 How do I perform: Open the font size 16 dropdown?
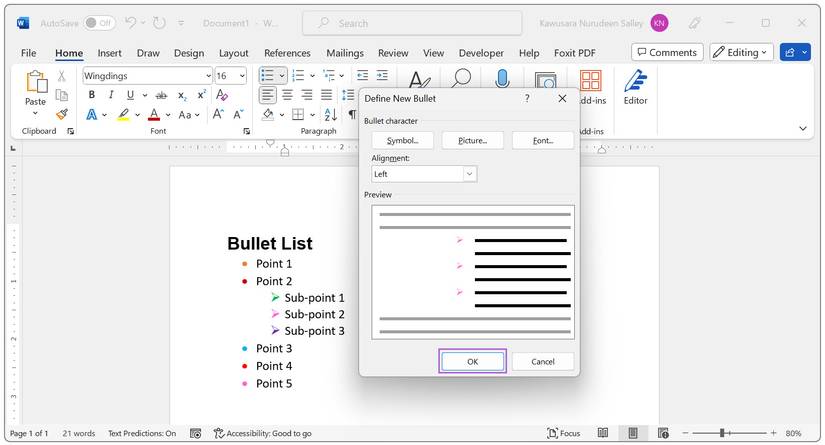pos(242,76)
